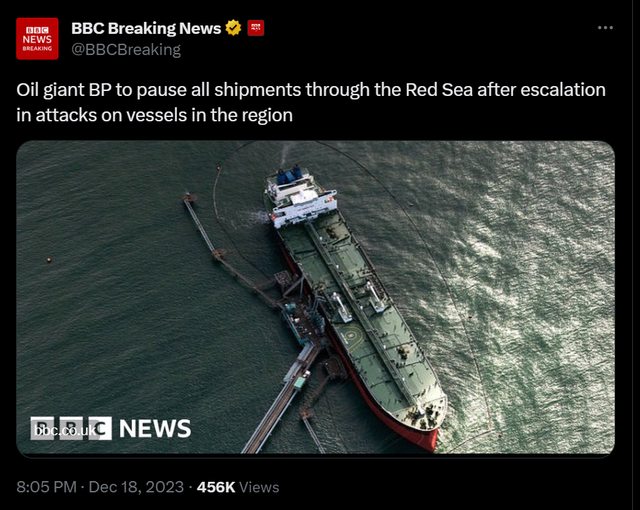Click the red bow of the tanker
This screenshot has height=510, width=640.
(420, 432)
